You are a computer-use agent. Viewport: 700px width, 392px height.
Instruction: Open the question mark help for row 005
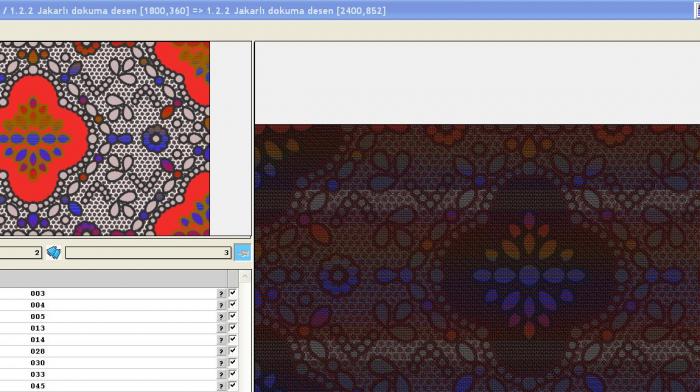coord(221,317)
